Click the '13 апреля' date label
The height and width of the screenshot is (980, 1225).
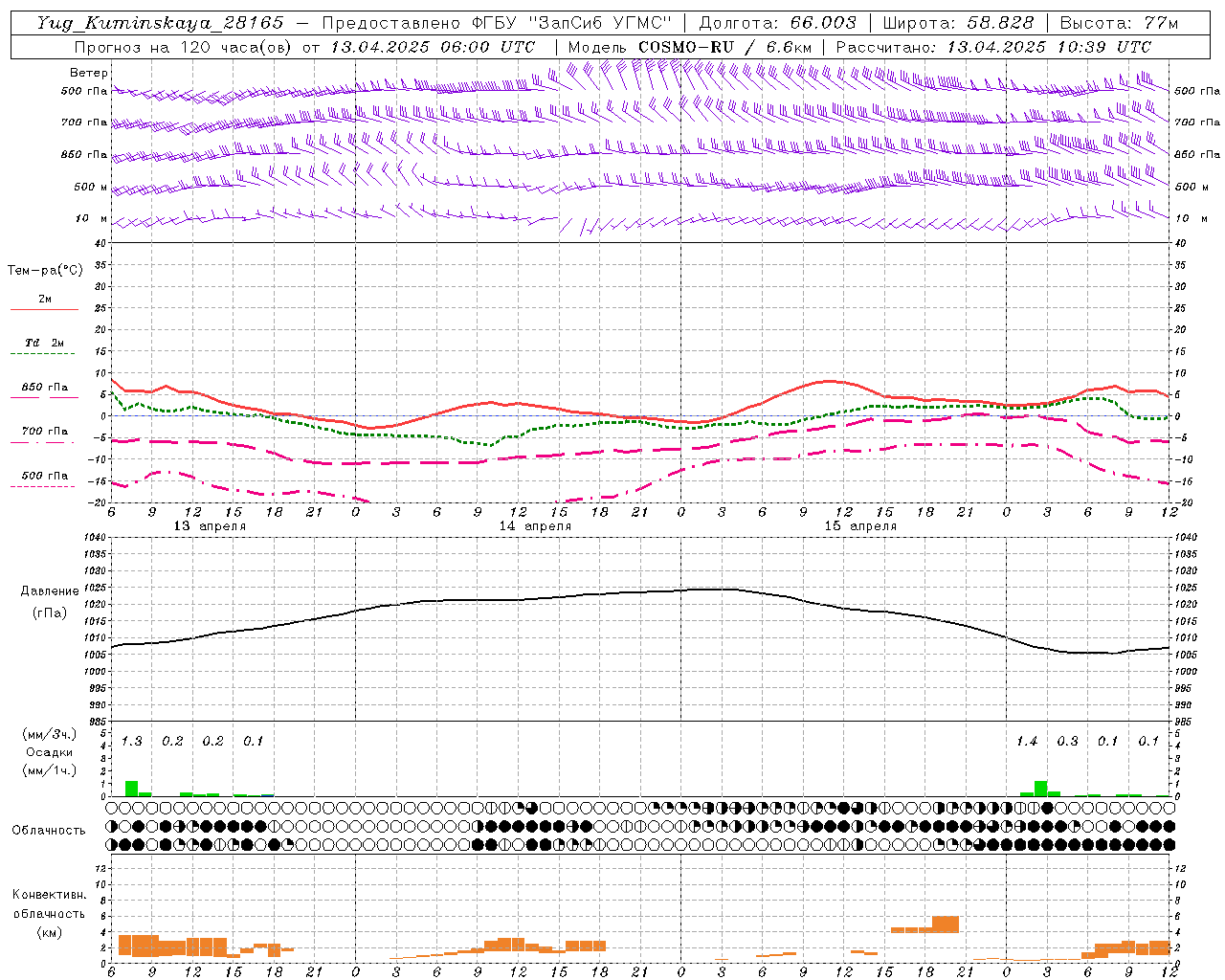point(210,526)
